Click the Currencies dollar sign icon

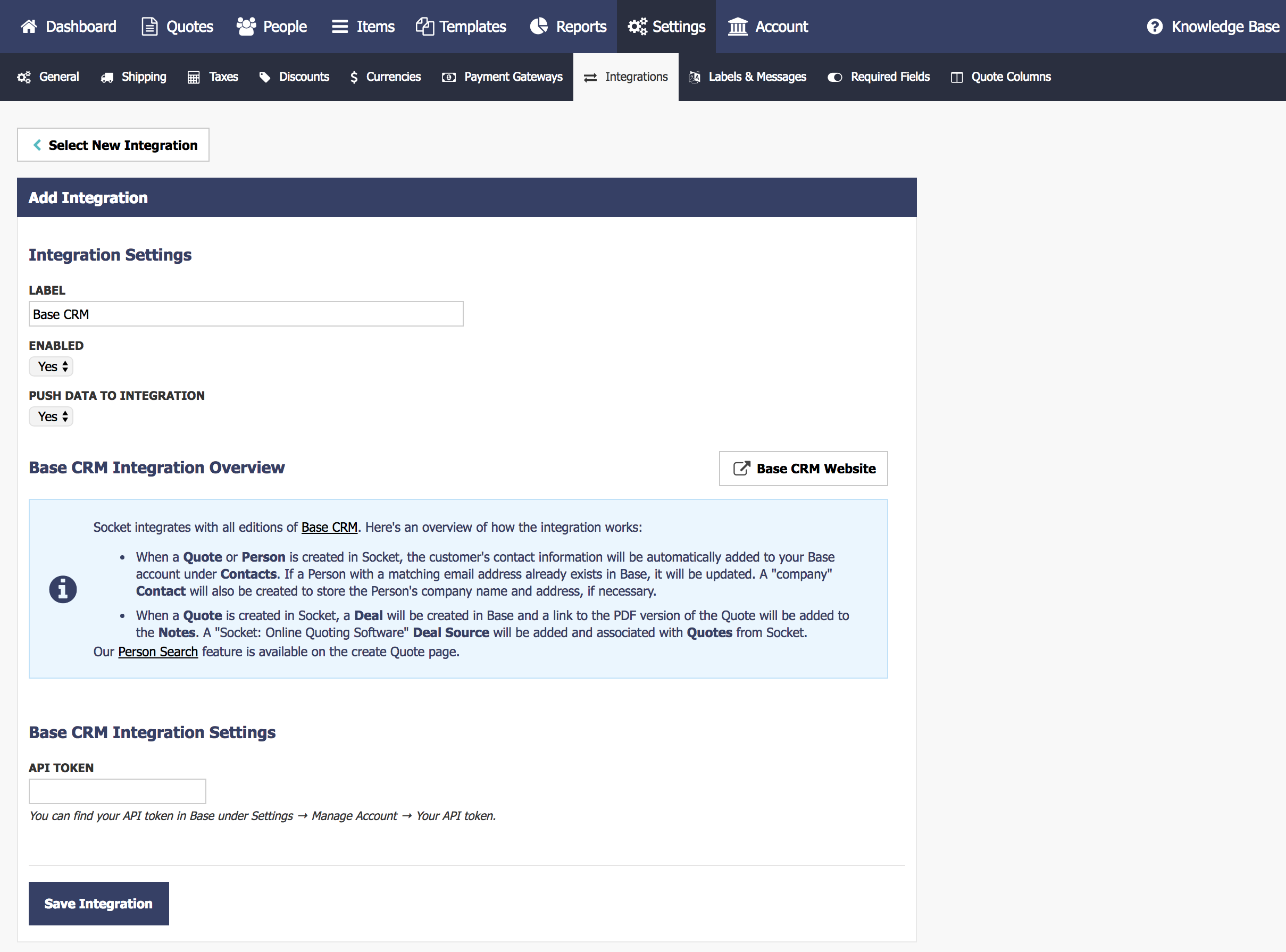point(354,77)
